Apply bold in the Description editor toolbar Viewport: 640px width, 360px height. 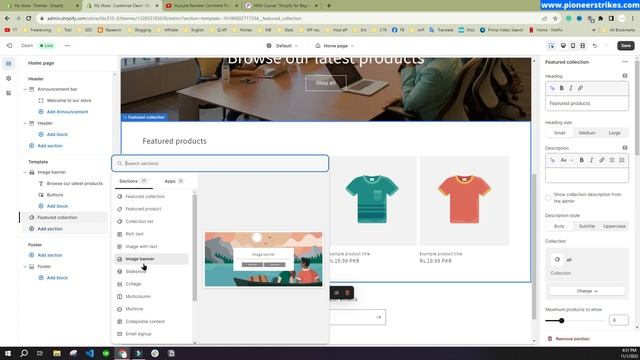pos(582,160)
